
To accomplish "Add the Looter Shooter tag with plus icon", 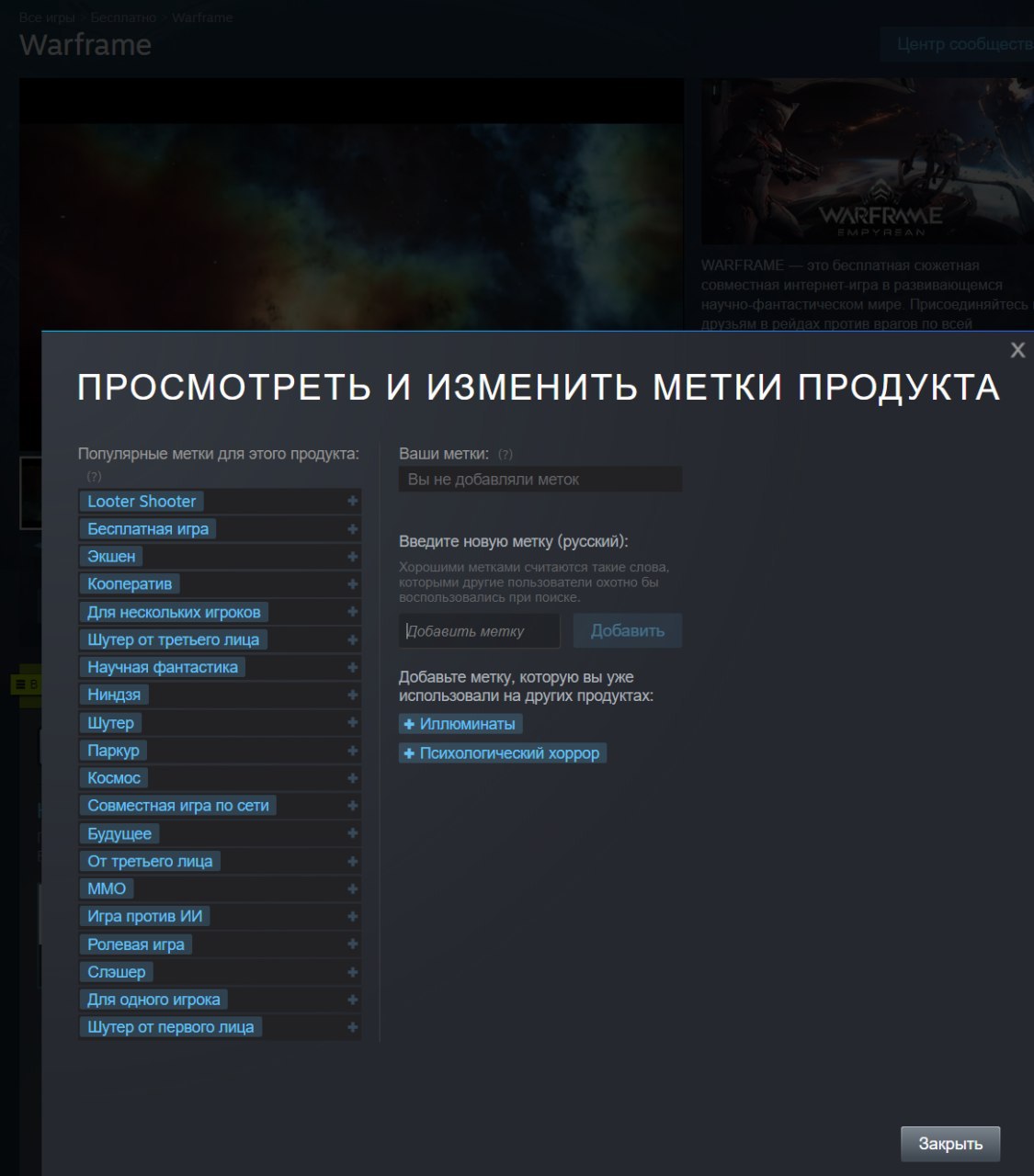I will tap(352, 502).
